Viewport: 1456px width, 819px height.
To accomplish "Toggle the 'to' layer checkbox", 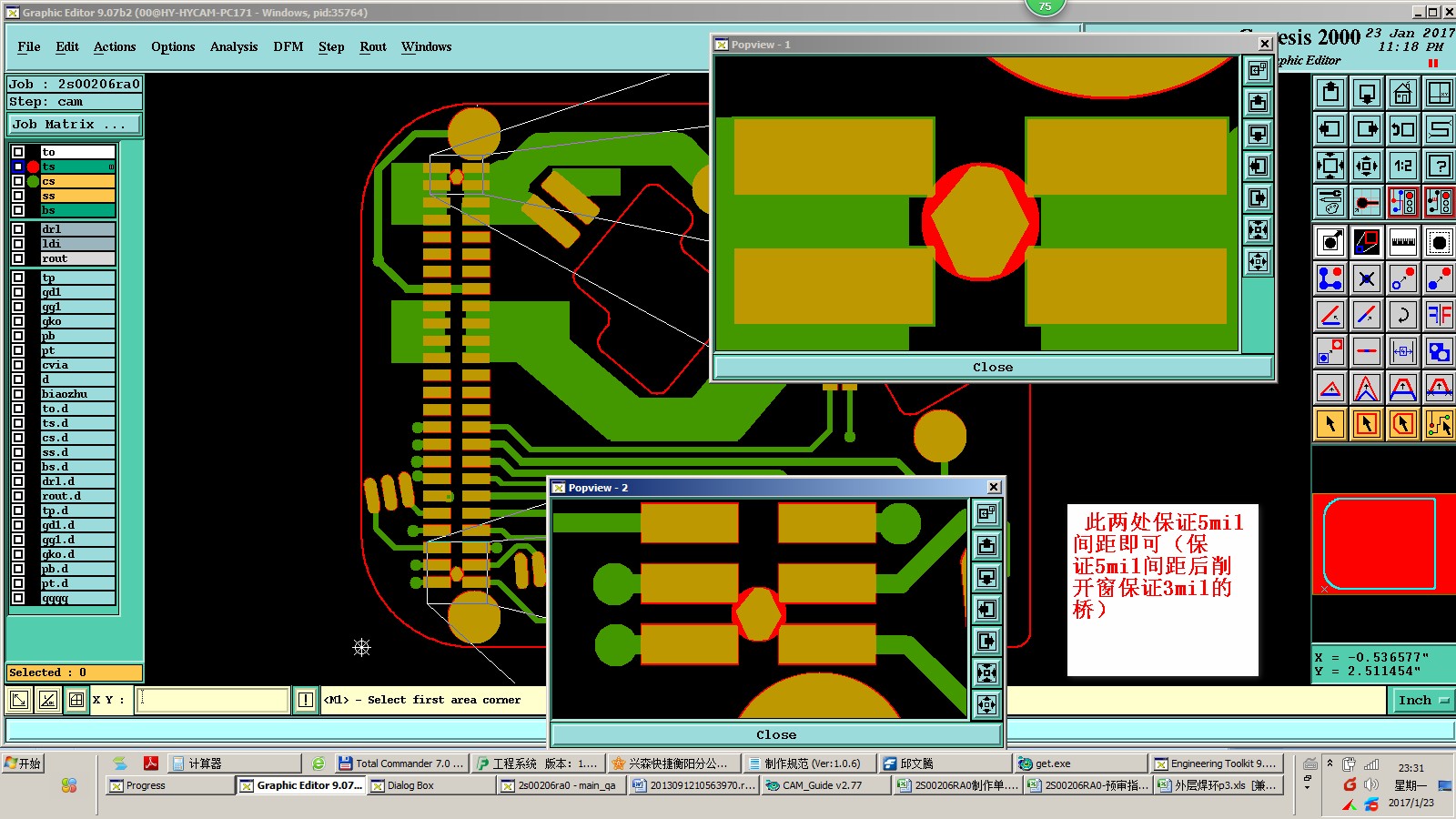I will pos(18,152).
